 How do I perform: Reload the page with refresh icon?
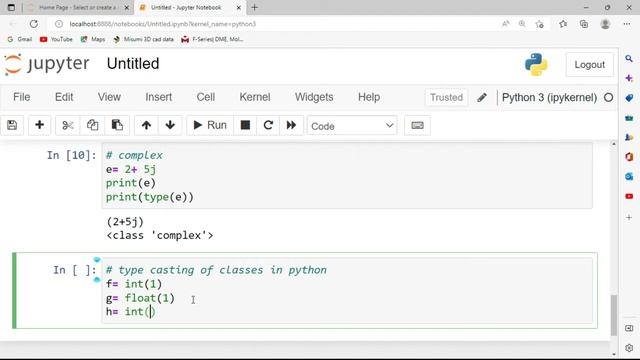pos(33,24)
